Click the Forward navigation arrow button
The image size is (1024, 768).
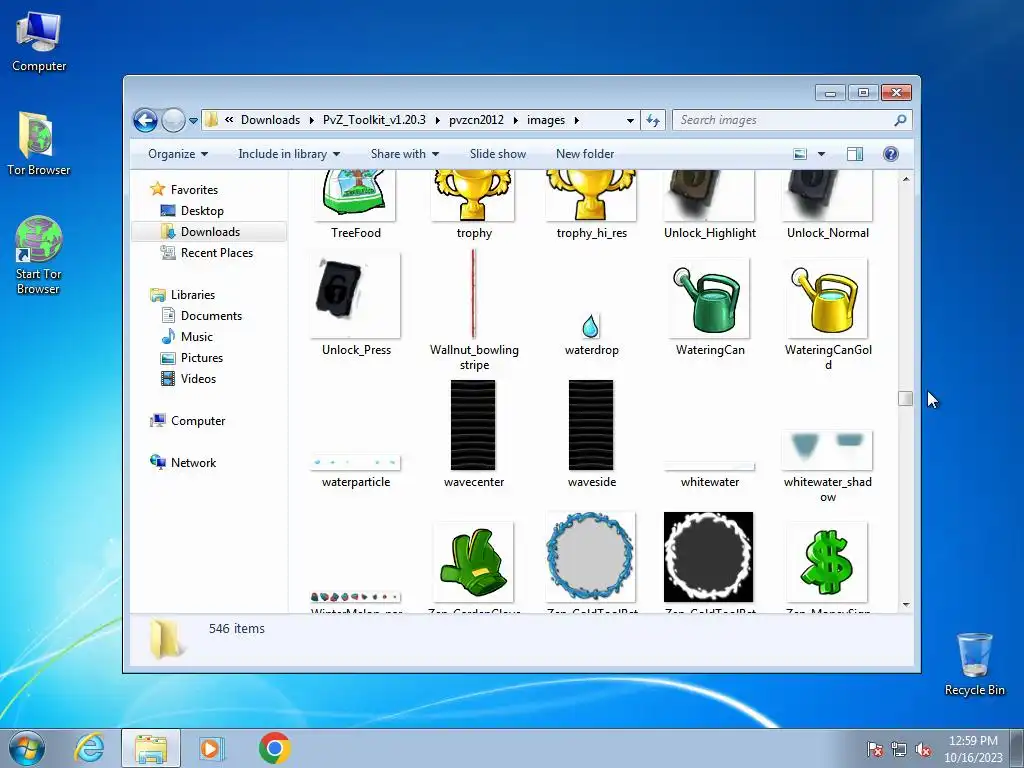[173, 120]
